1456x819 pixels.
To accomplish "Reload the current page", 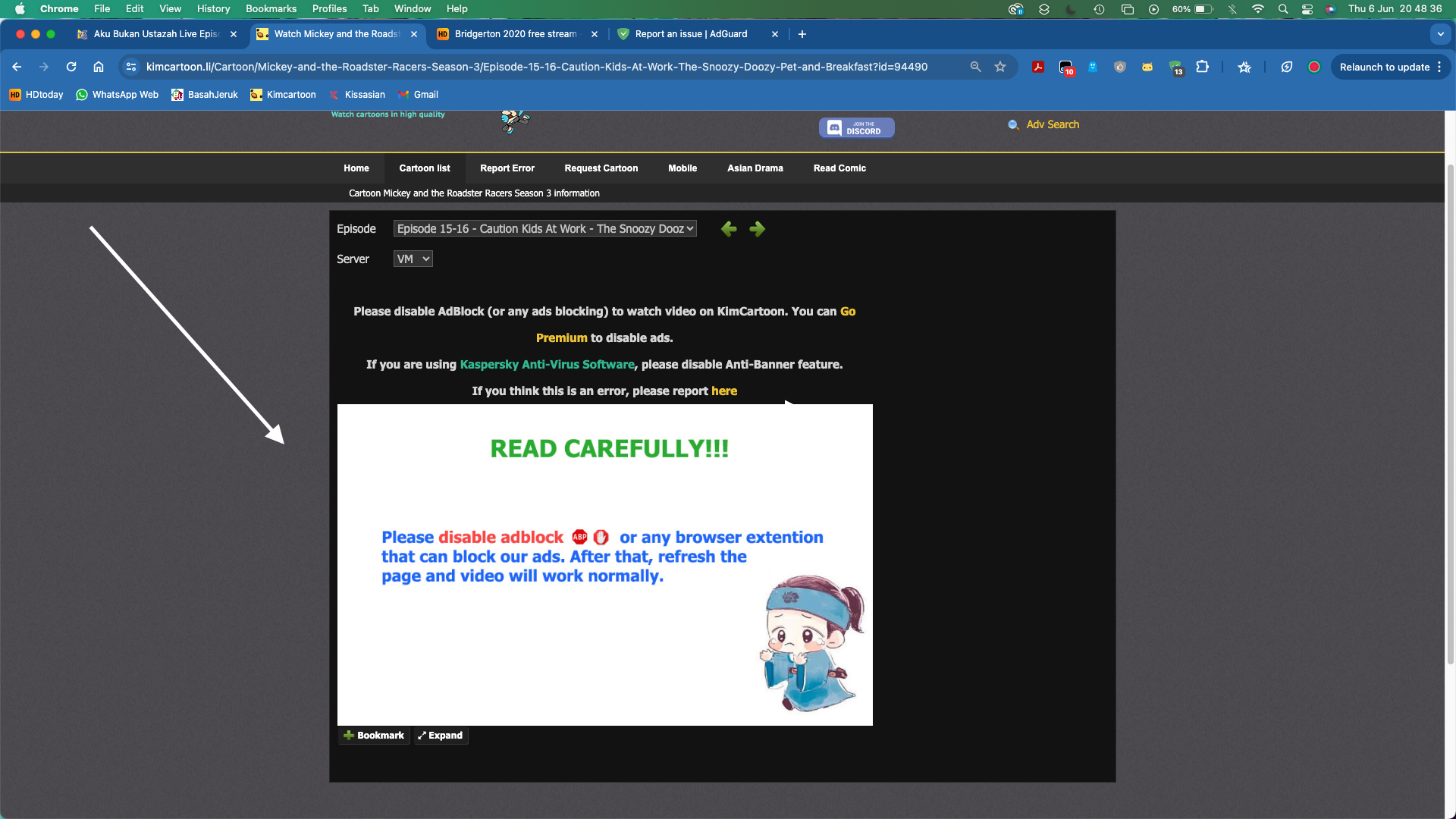I will coord(71,67).
